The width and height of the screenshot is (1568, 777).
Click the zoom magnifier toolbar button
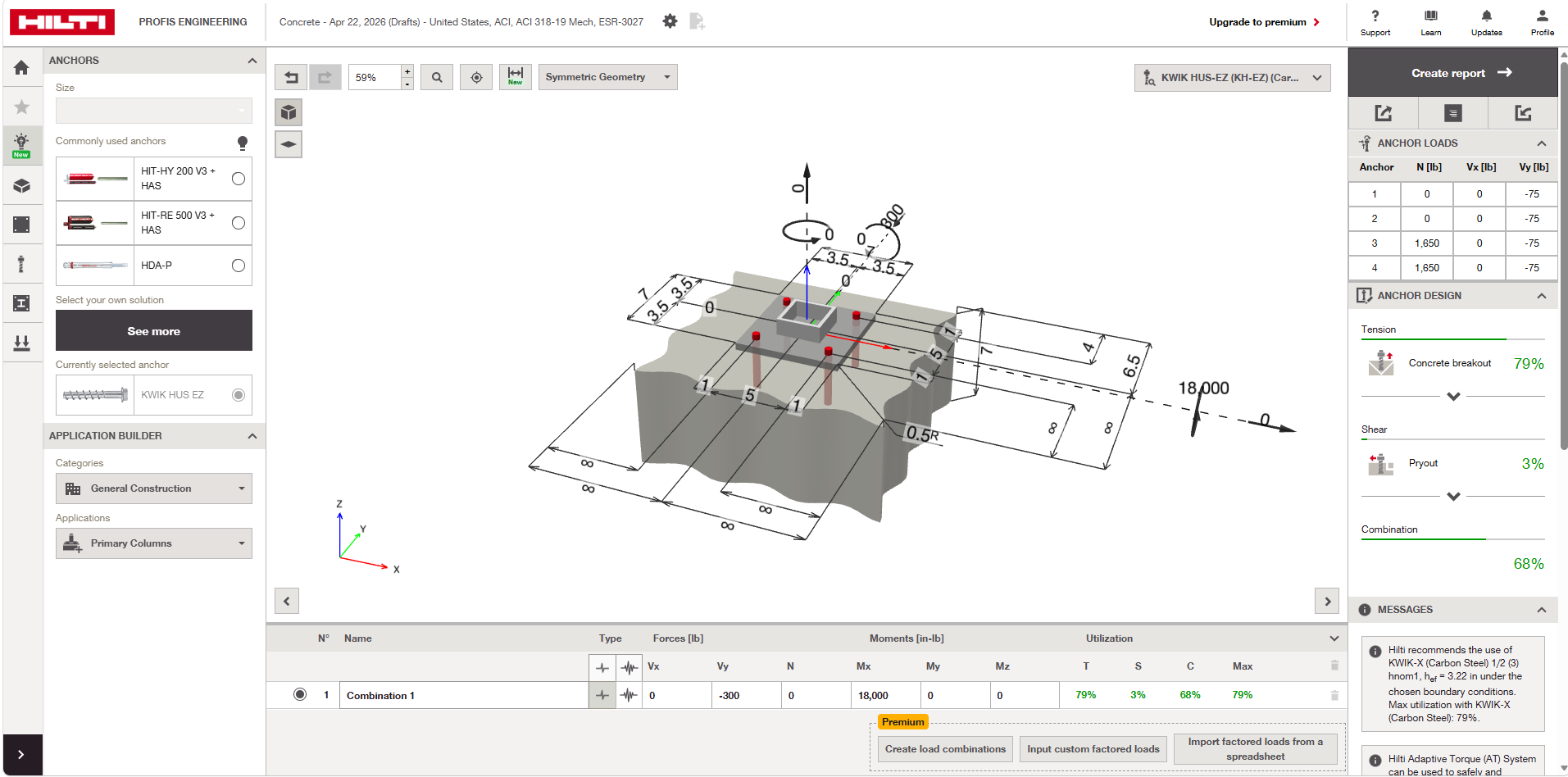pyautogui.click(x=437, y=77)
